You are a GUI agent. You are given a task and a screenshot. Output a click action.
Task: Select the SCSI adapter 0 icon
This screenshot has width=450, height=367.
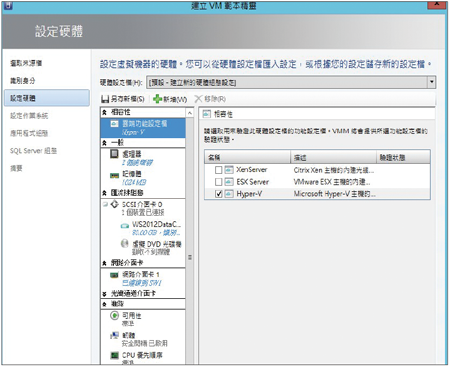click(x=115, y=204)
